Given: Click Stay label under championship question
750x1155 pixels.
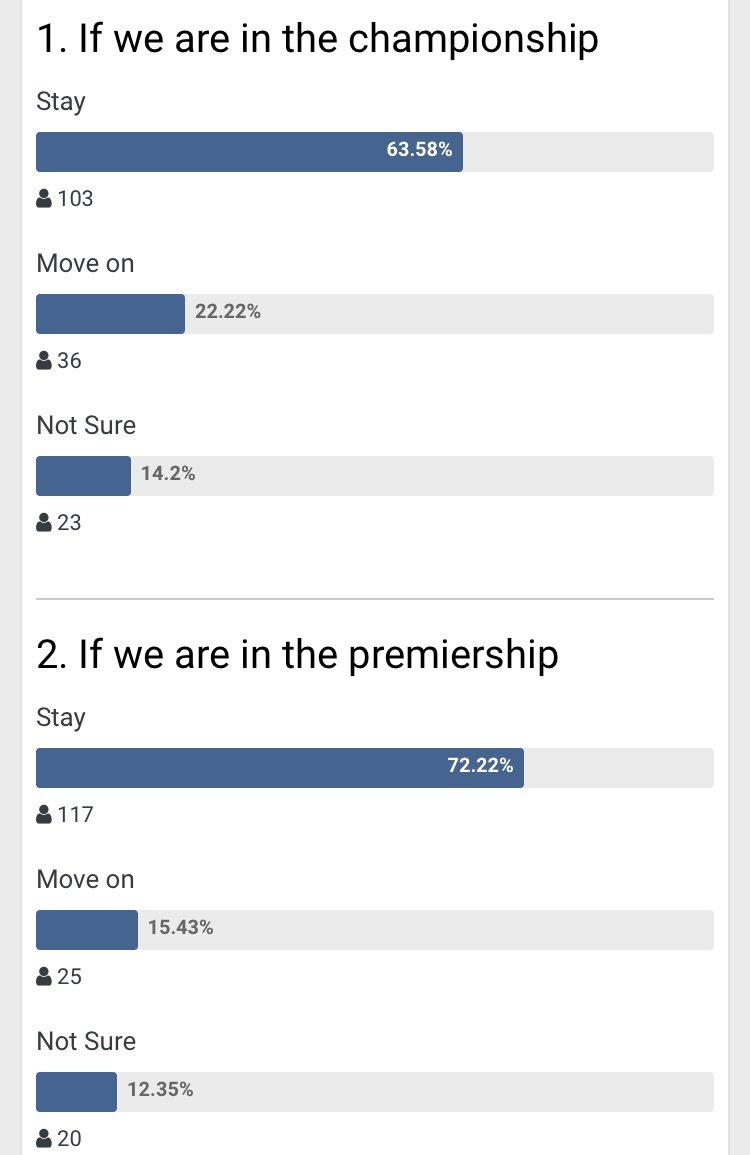Looking at the screenshot, I should [x=61, y=102].
